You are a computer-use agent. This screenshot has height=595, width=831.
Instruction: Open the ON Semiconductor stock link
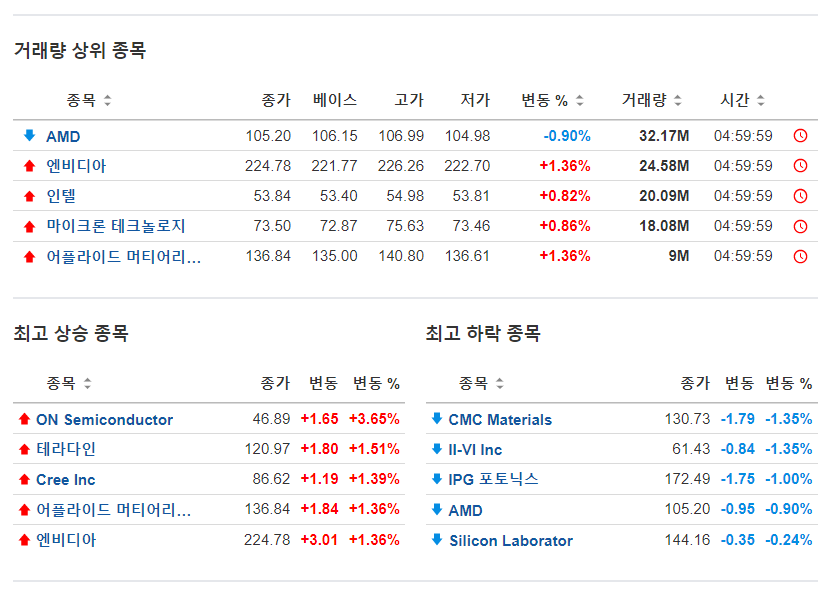click(x=104, y=420)
